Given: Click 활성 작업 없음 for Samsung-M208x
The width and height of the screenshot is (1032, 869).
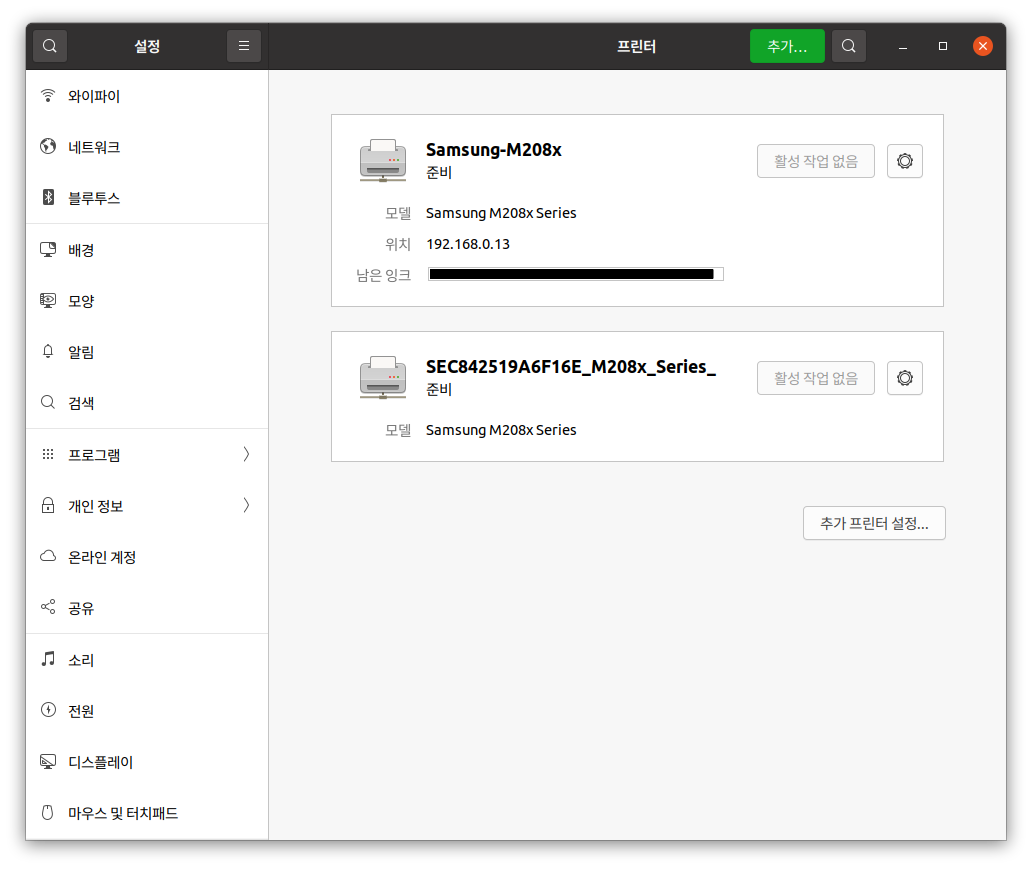Looking at the screenshot, I should click(815, 161).
